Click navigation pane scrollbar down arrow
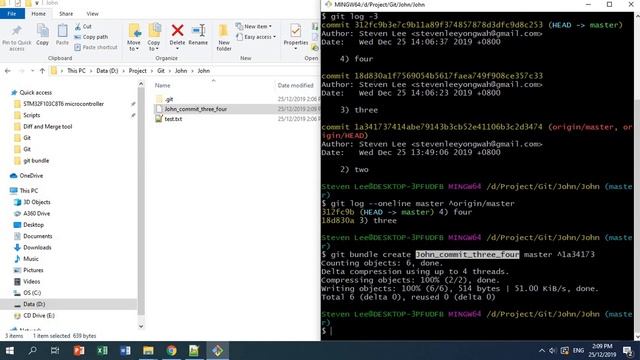The image size is (640, 360). 141,326
